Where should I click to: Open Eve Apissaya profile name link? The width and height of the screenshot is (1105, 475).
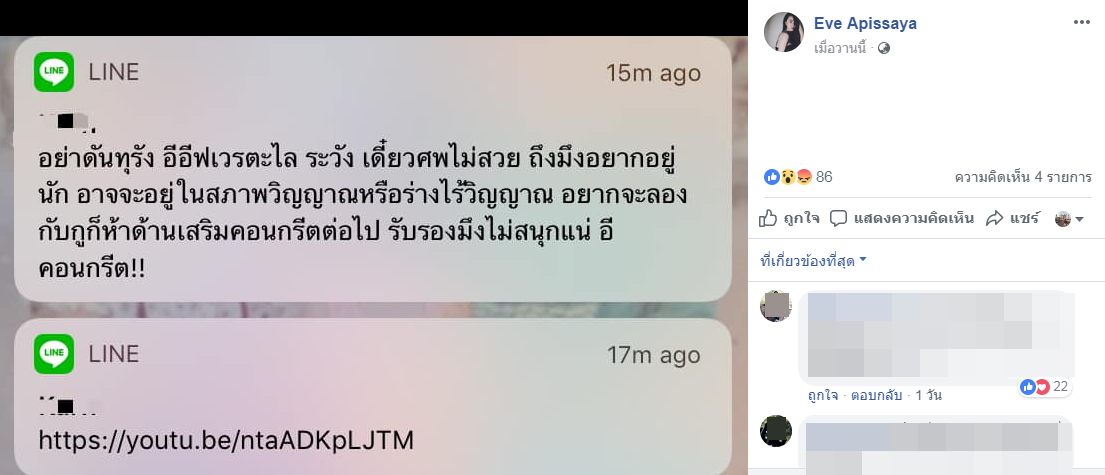[865, 23]
